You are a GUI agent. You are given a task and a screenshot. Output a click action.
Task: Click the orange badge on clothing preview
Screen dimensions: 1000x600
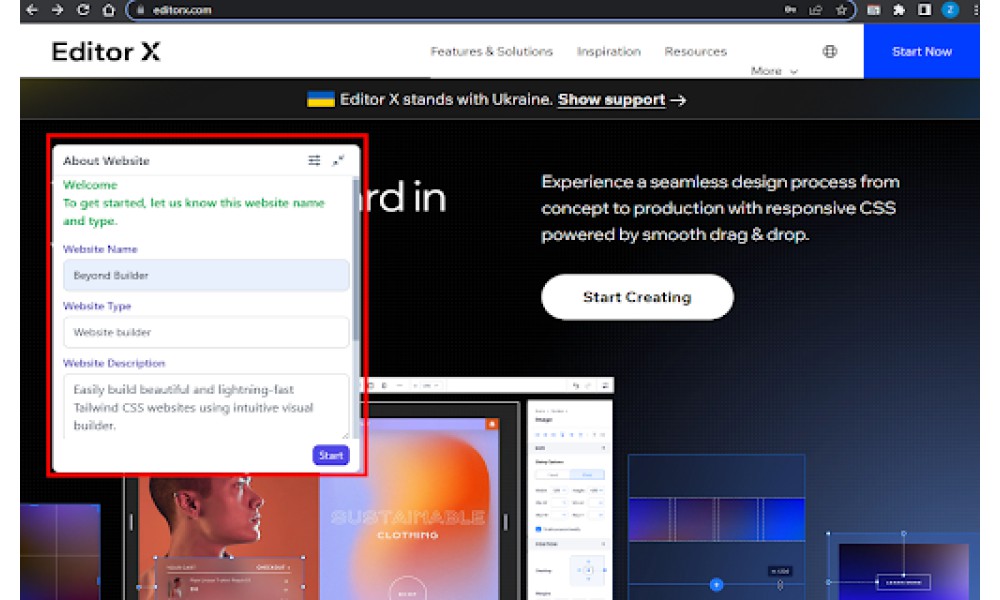492,424
